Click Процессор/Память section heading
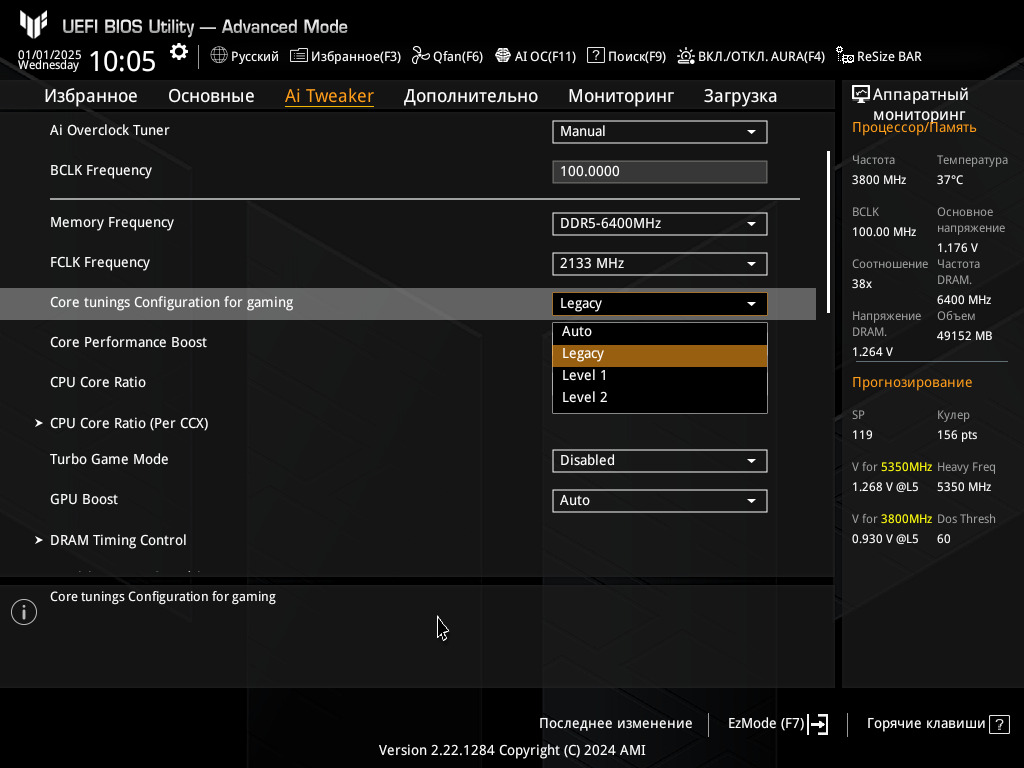The width and height of the screenshot is (1024, 768). coord(914,127)
